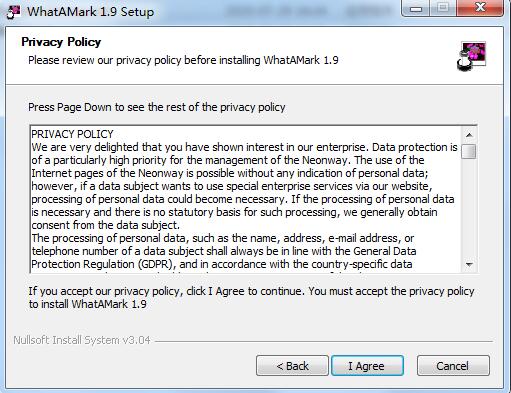
Task: Click the Nullsoft Install System v3.04 label
Action: click(x=82, y=340)
